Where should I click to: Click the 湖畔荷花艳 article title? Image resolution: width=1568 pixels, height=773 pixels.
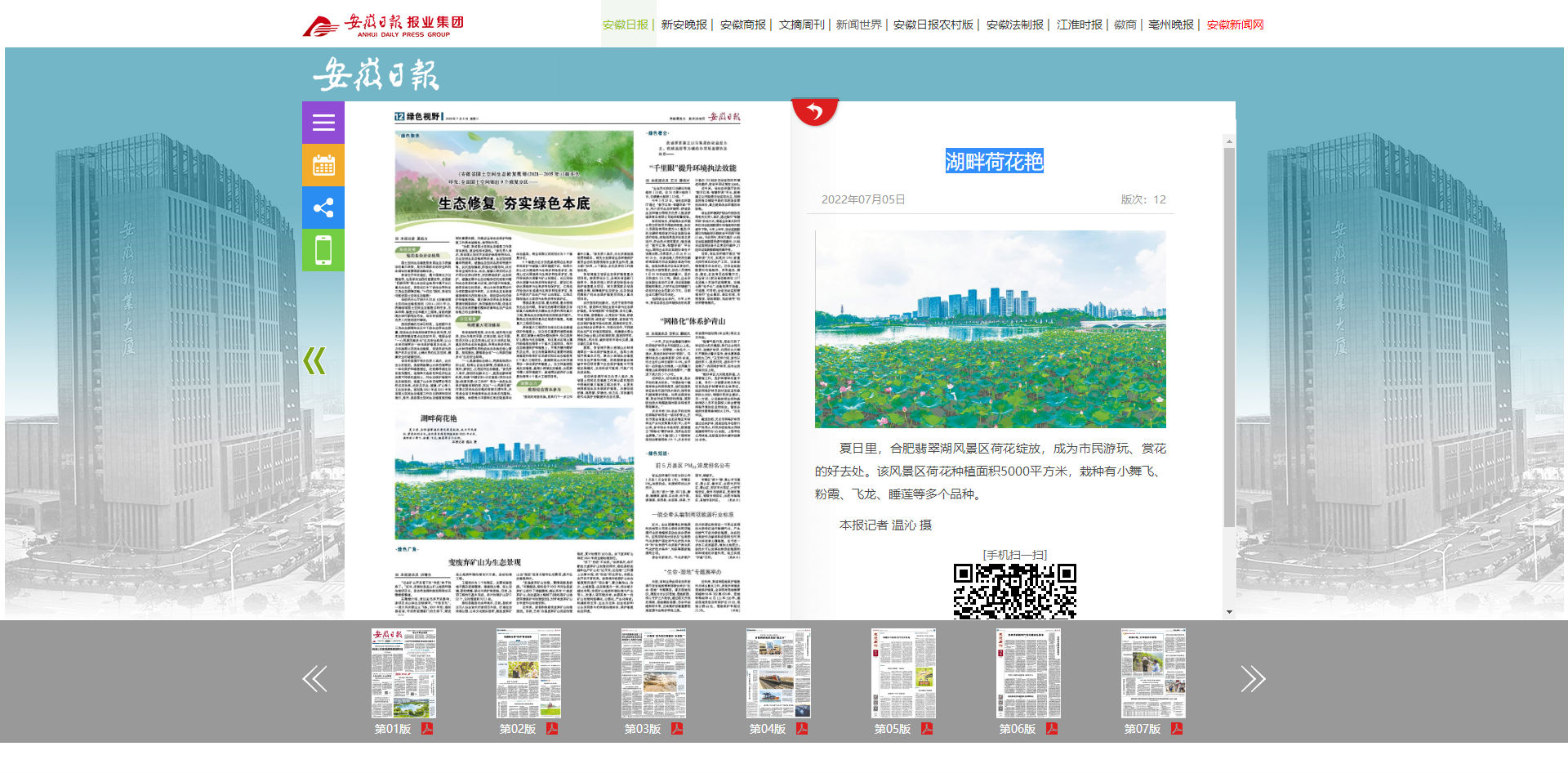(x=994, y=162)
